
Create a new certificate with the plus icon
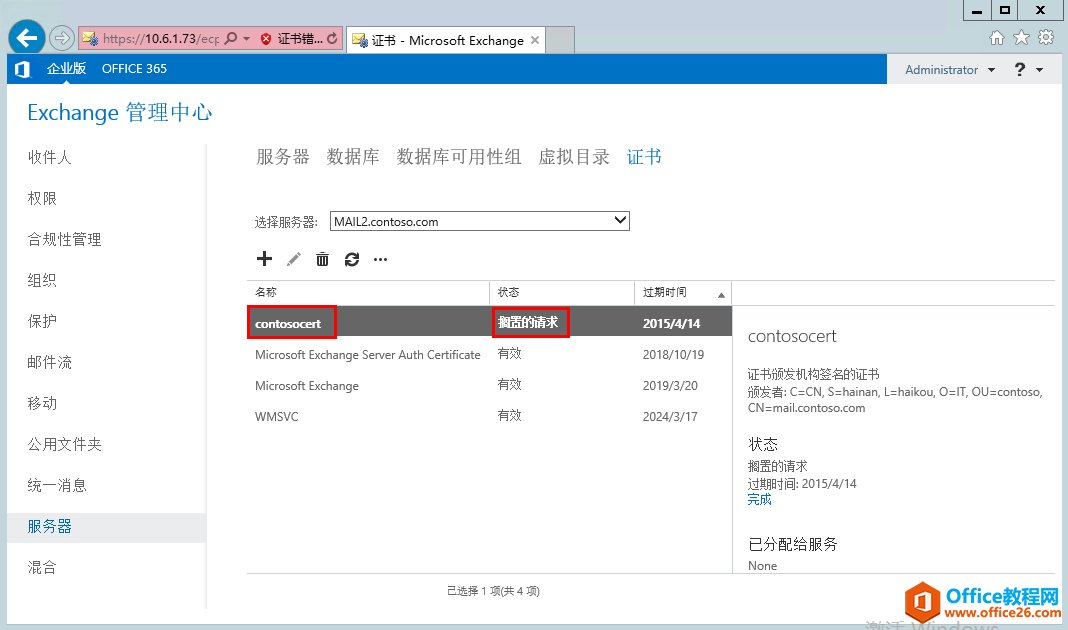click(264, 259)
